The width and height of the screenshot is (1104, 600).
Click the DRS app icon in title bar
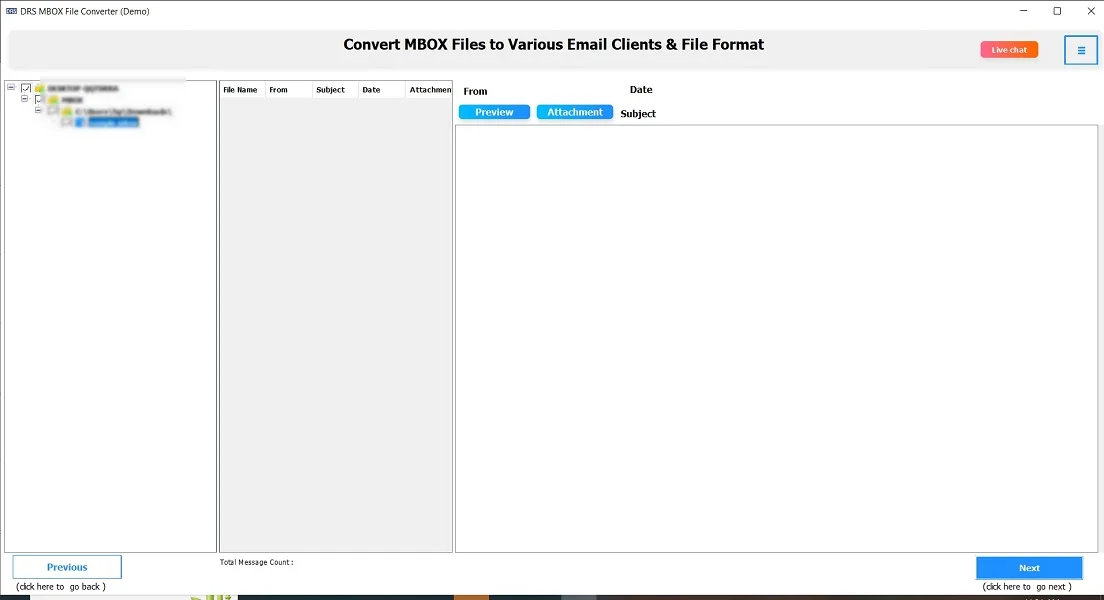[x=11, y=11]
